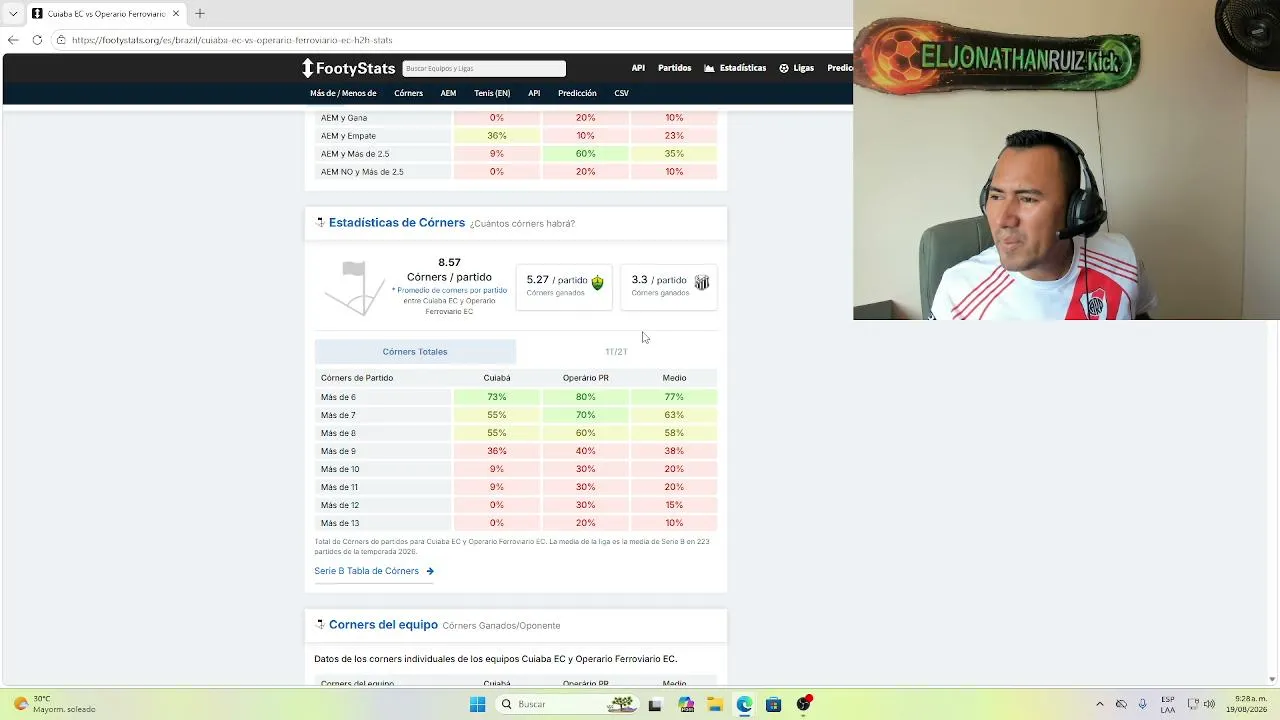Image resolution: width=1280 pixels, height=720 pixels.
Task: Select the API item in the sub-menu bar
Action: 534,93
